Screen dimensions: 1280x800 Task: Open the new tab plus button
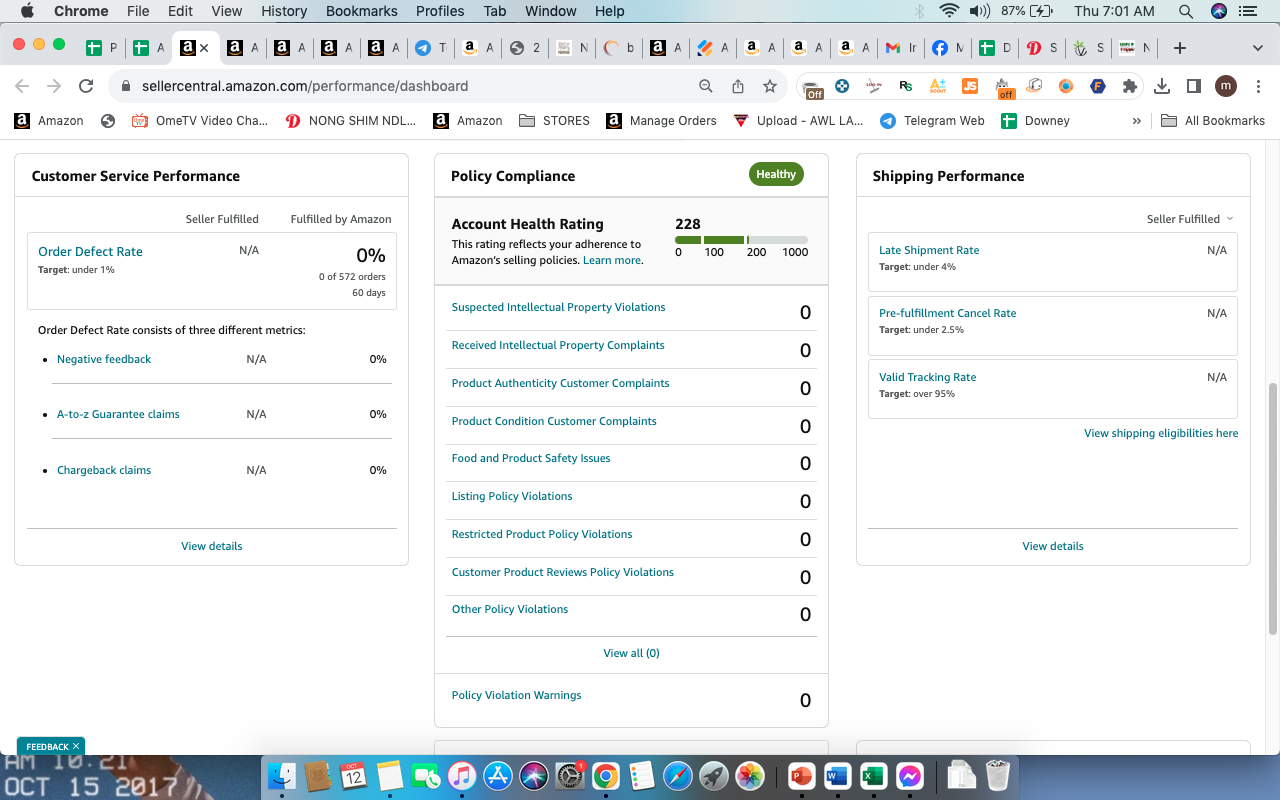click(1180, 47)
